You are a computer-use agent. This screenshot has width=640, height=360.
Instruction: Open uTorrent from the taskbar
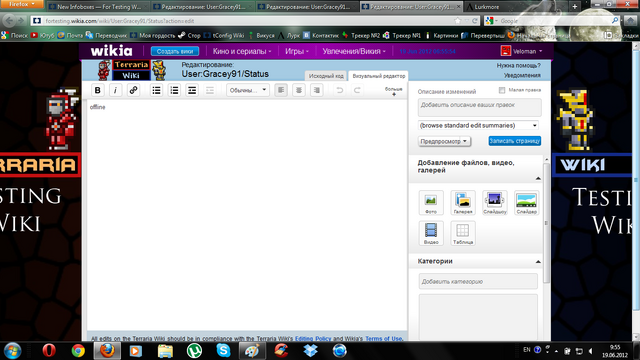click(x=194, y=351)
